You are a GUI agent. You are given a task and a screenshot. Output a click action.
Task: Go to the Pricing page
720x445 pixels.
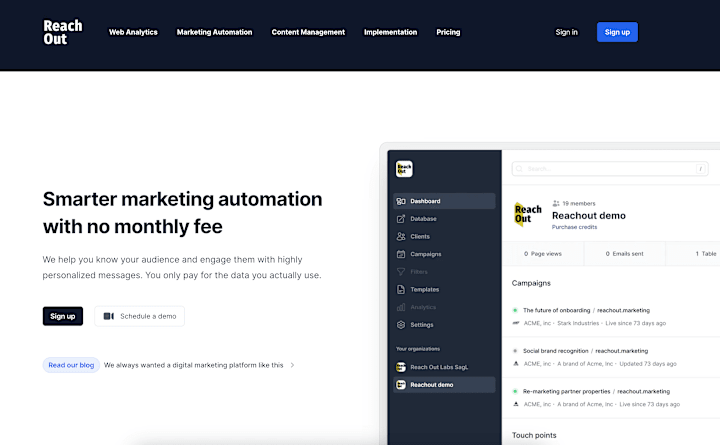click(448, 32)
